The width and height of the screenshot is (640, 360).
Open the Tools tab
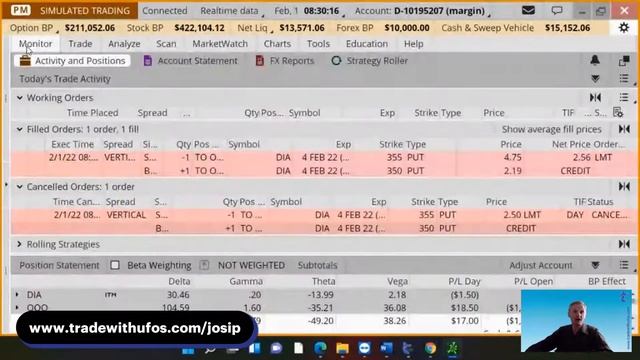318,44
